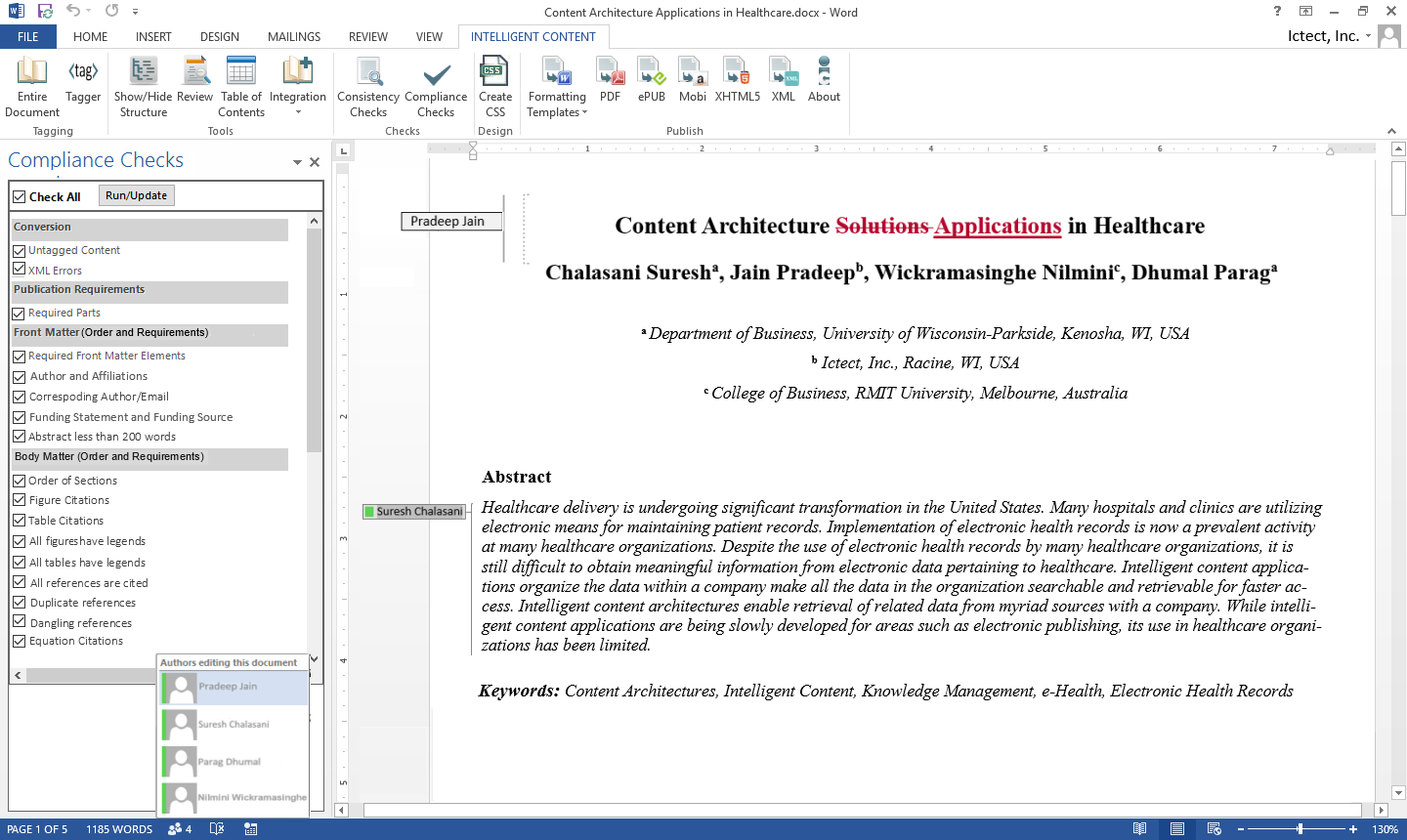Open Compliance Checks from ribbon

click(x=436, y=87)
